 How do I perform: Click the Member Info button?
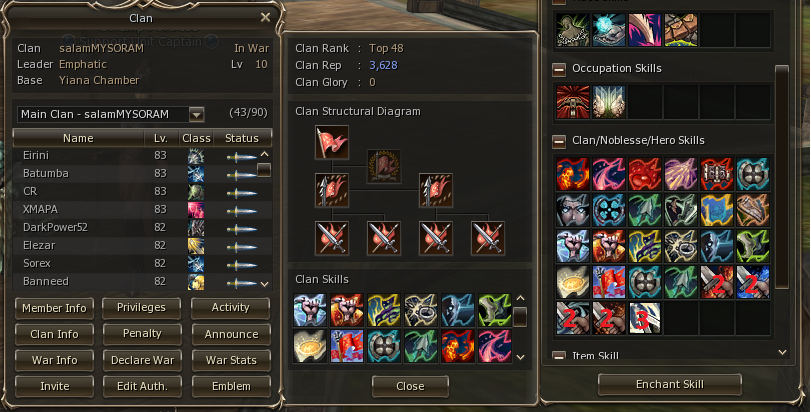click(x=54, y=308)
